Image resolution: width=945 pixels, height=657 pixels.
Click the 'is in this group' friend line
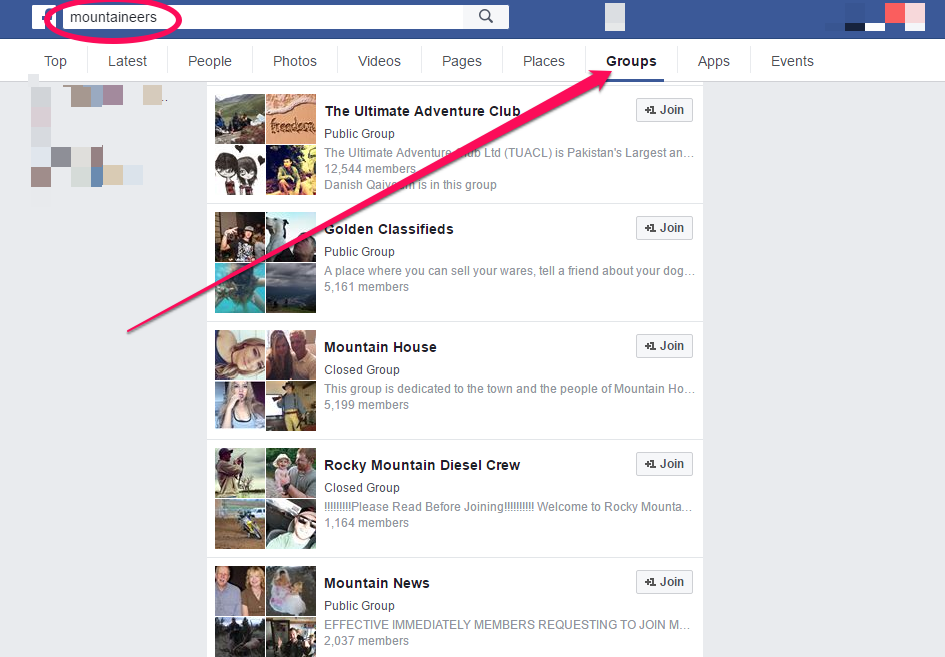(410, 185)
